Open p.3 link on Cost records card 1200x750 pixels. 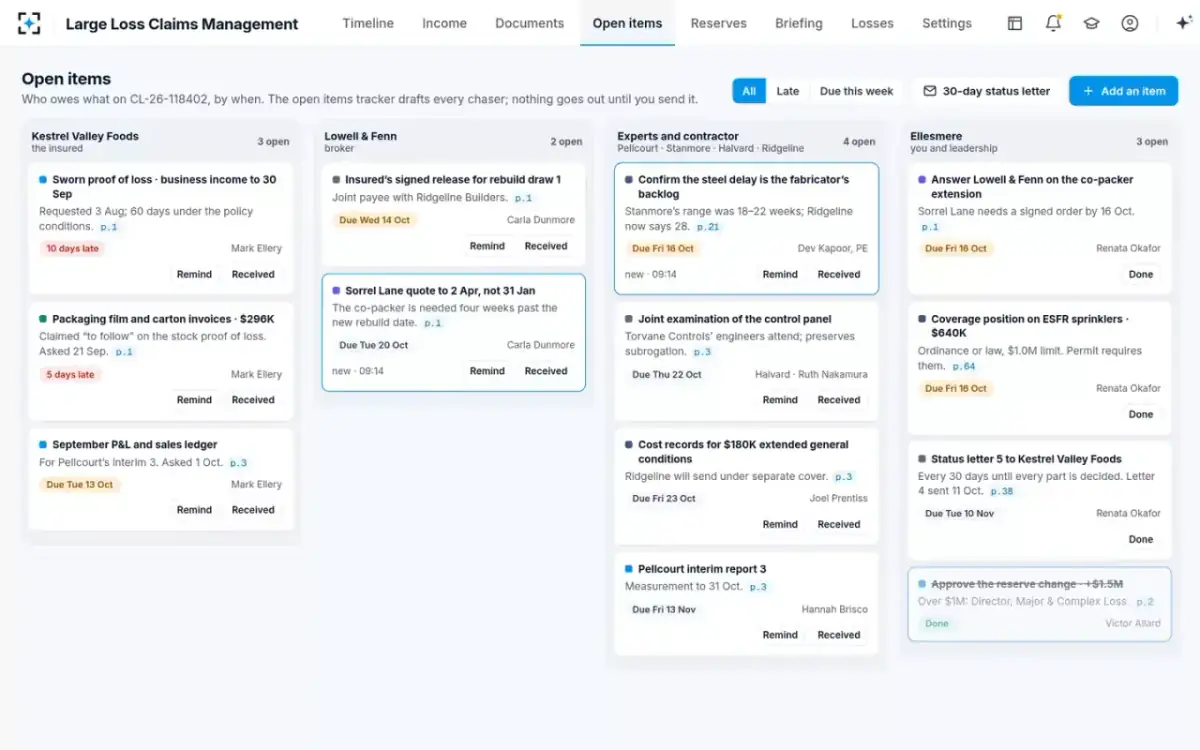click(x=844, y=478)
